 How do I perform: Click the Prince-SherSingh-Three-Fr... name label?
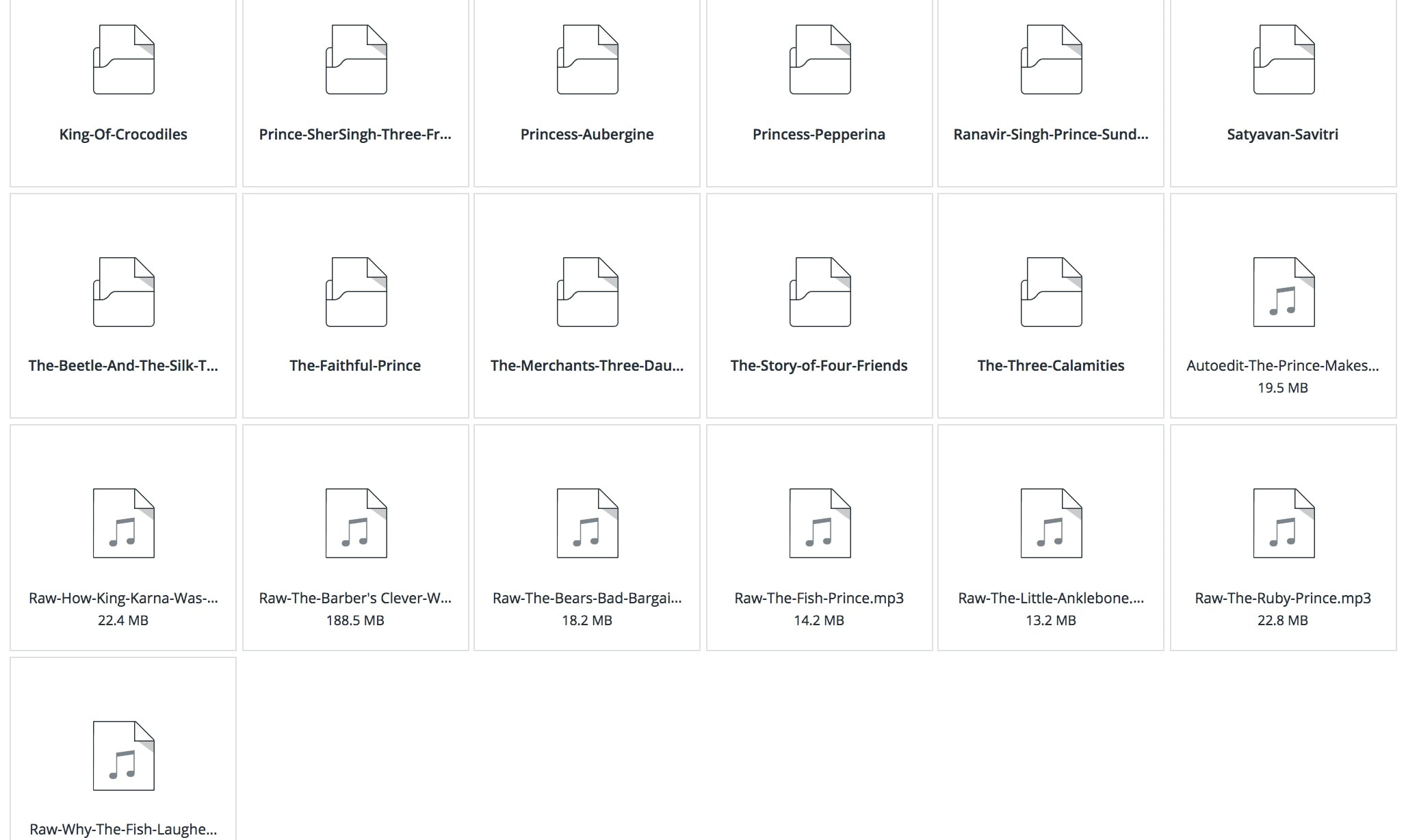[x=355, y=134]
